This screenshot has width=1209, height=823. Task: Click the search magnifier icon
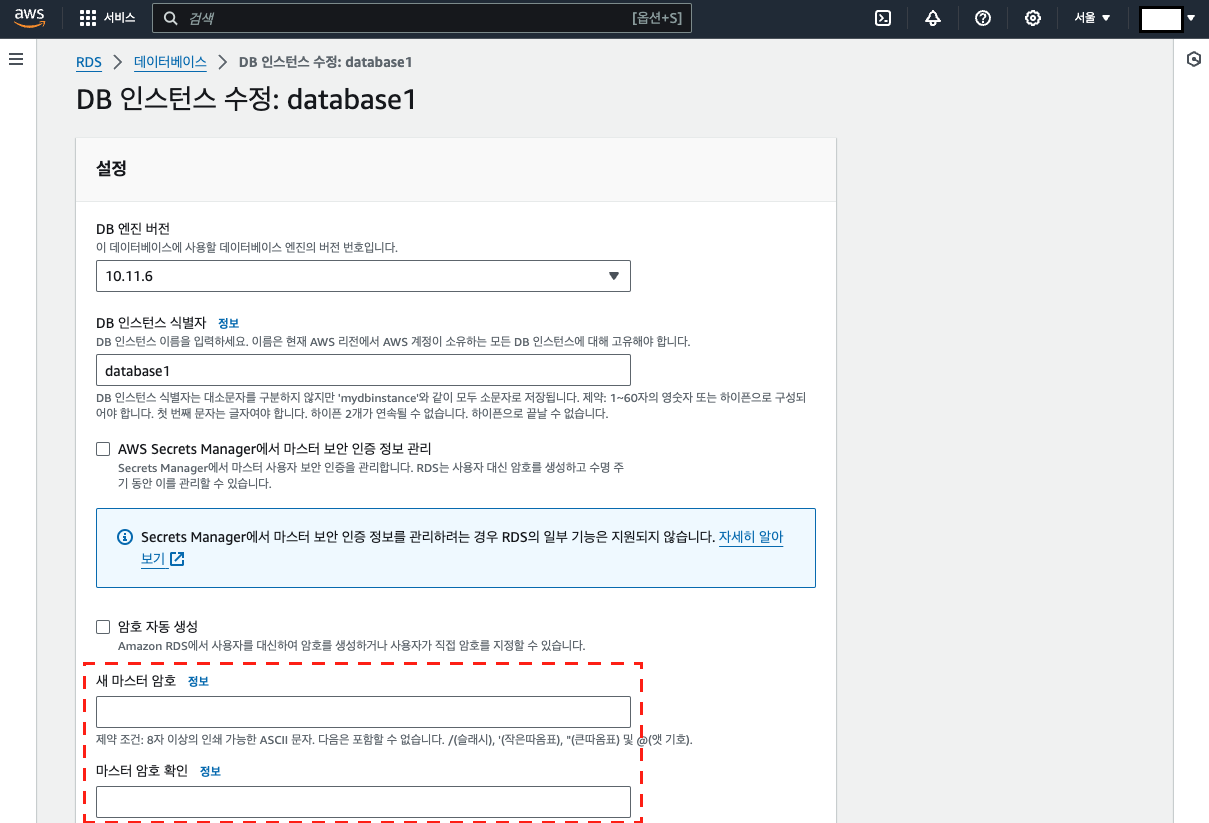171,18
